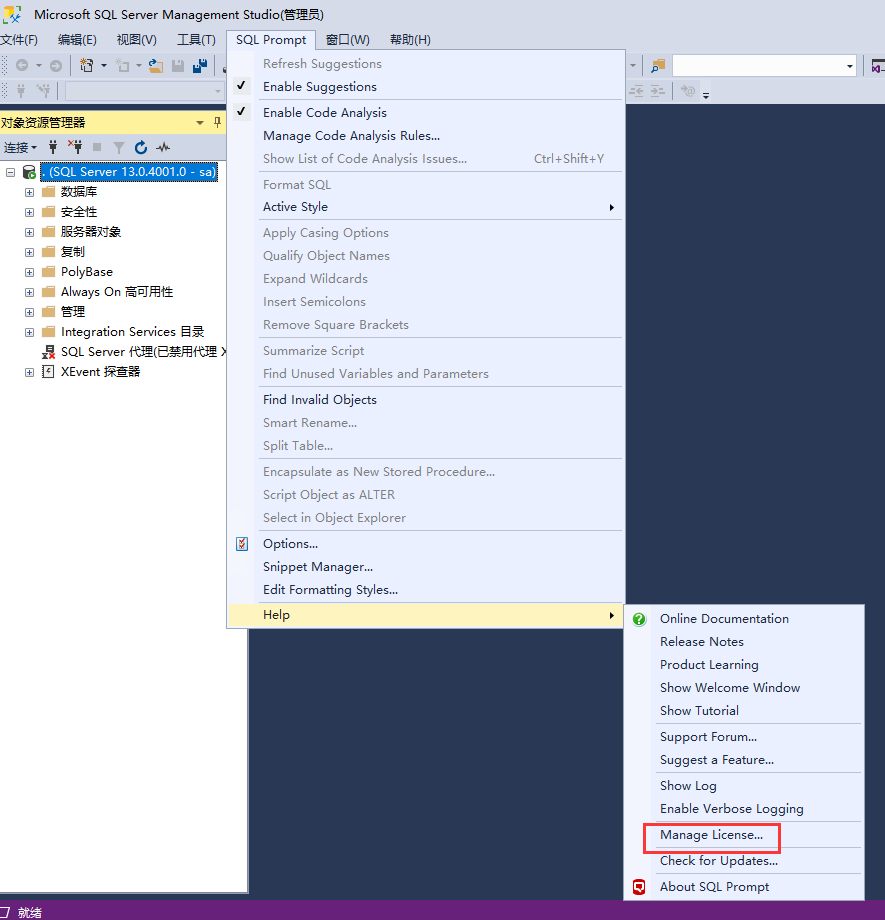Viewport: 885px width, 920px height.
Task: Click the New Query toolbar icon
Action: tap(87, 66)
